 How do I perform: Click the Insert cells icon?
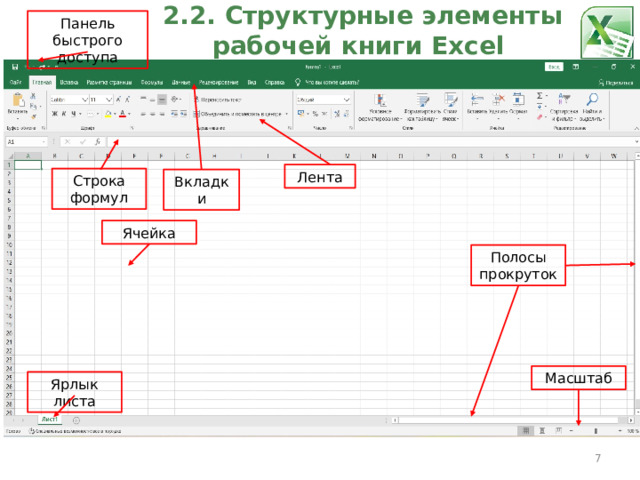click(x=477, y=102)
